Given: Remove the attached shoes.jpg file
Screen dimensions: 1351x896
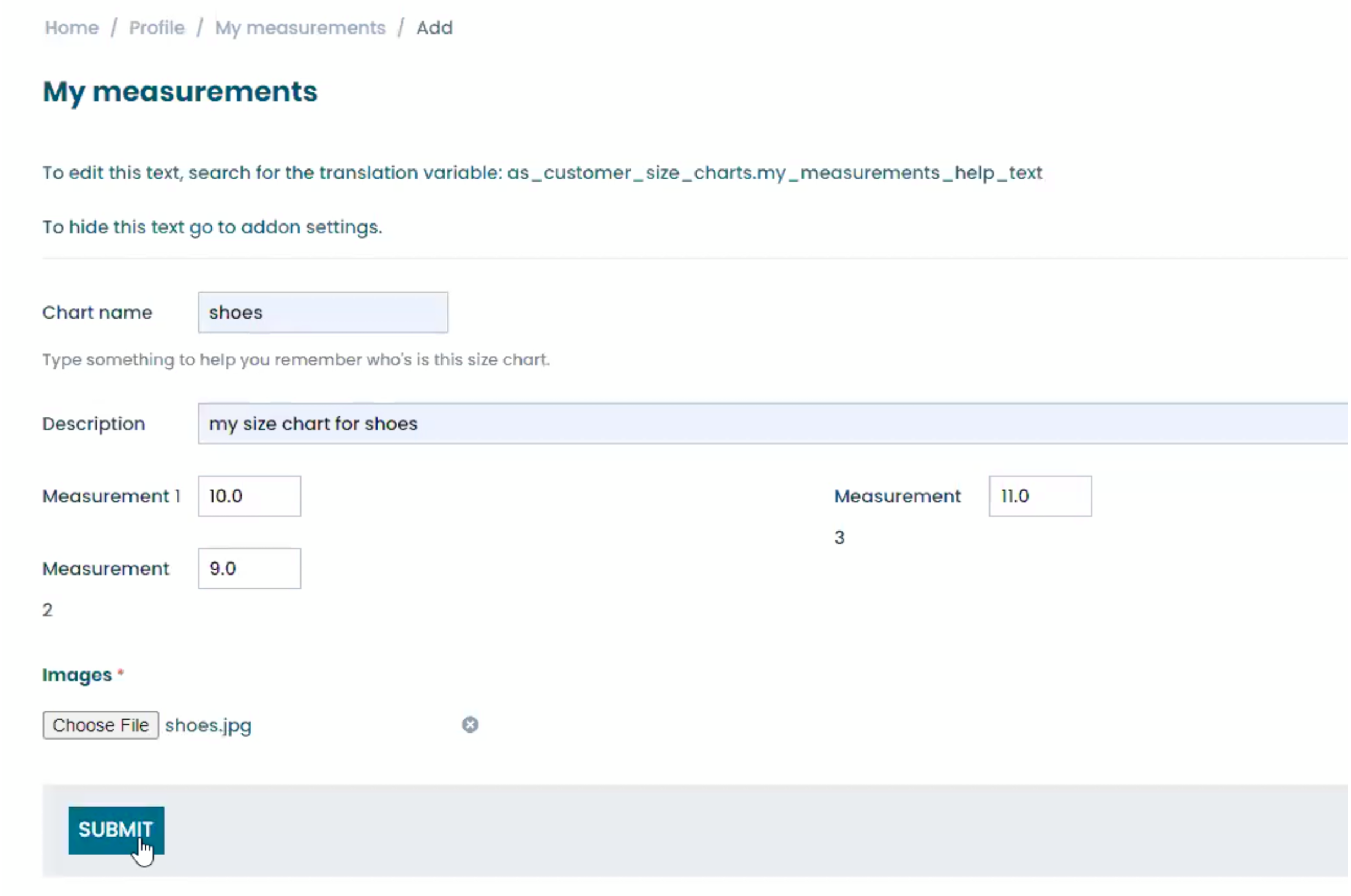Looking at the screenshot, I should [470, 725].
